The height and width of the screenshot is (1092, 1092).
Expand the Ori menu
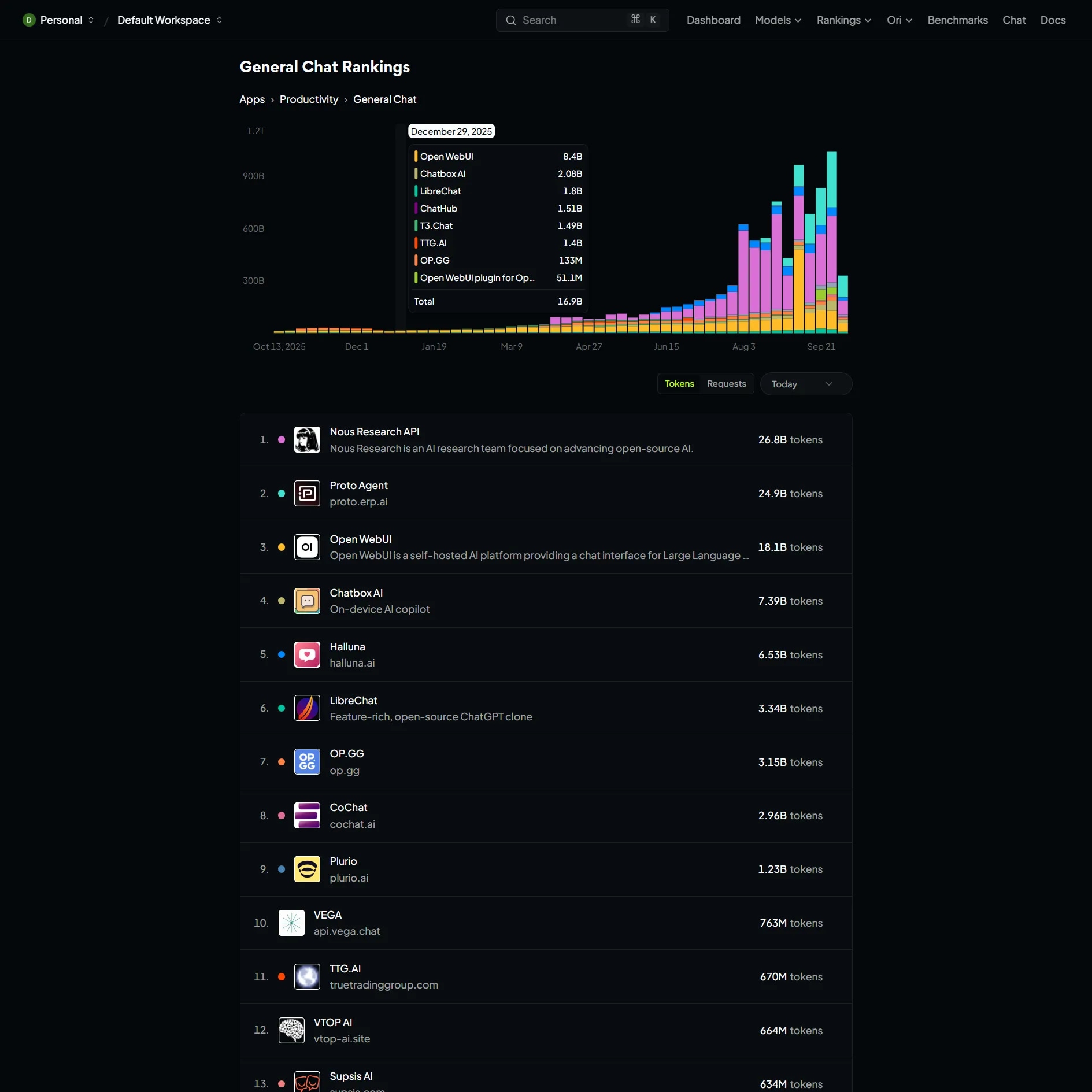coord(899,20)
